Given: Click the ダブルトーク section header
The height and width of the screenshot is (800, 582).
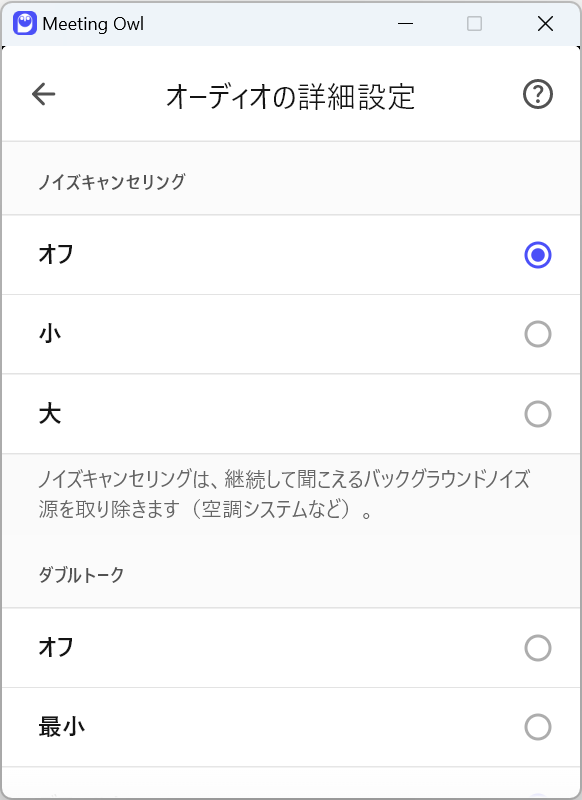Looking at the screenshot, I should [82, 575].
